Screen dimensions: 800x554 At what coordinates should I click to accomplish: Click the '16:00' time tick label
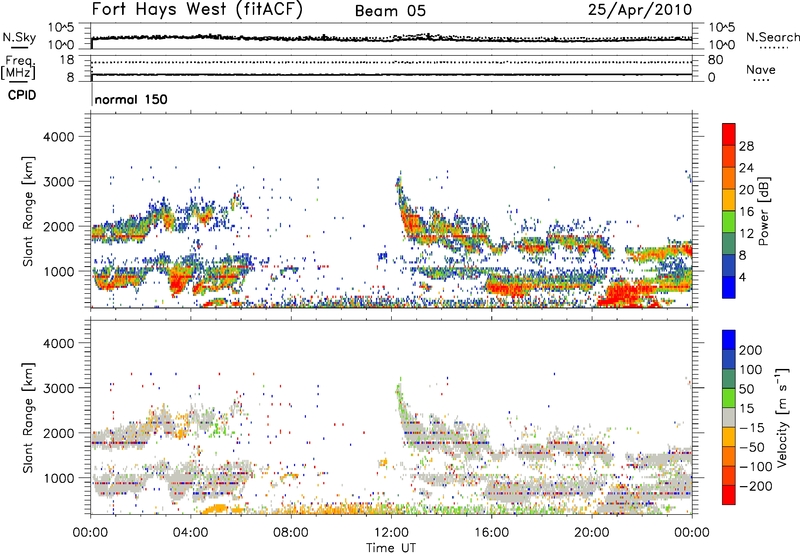click(x=491, y=533)
